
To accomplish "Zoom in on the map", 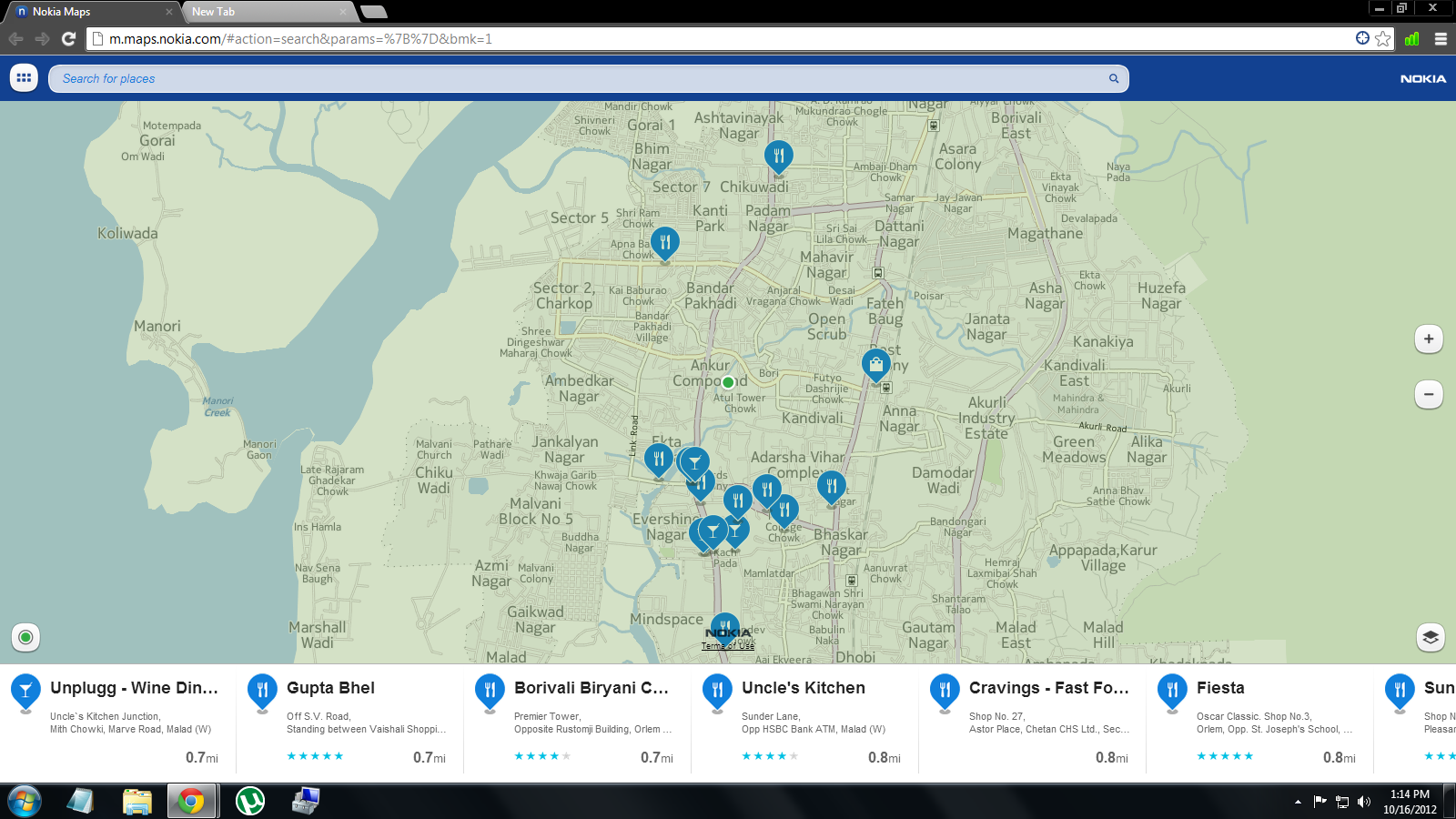I will pyautogui.click(x=1428, y=339).
